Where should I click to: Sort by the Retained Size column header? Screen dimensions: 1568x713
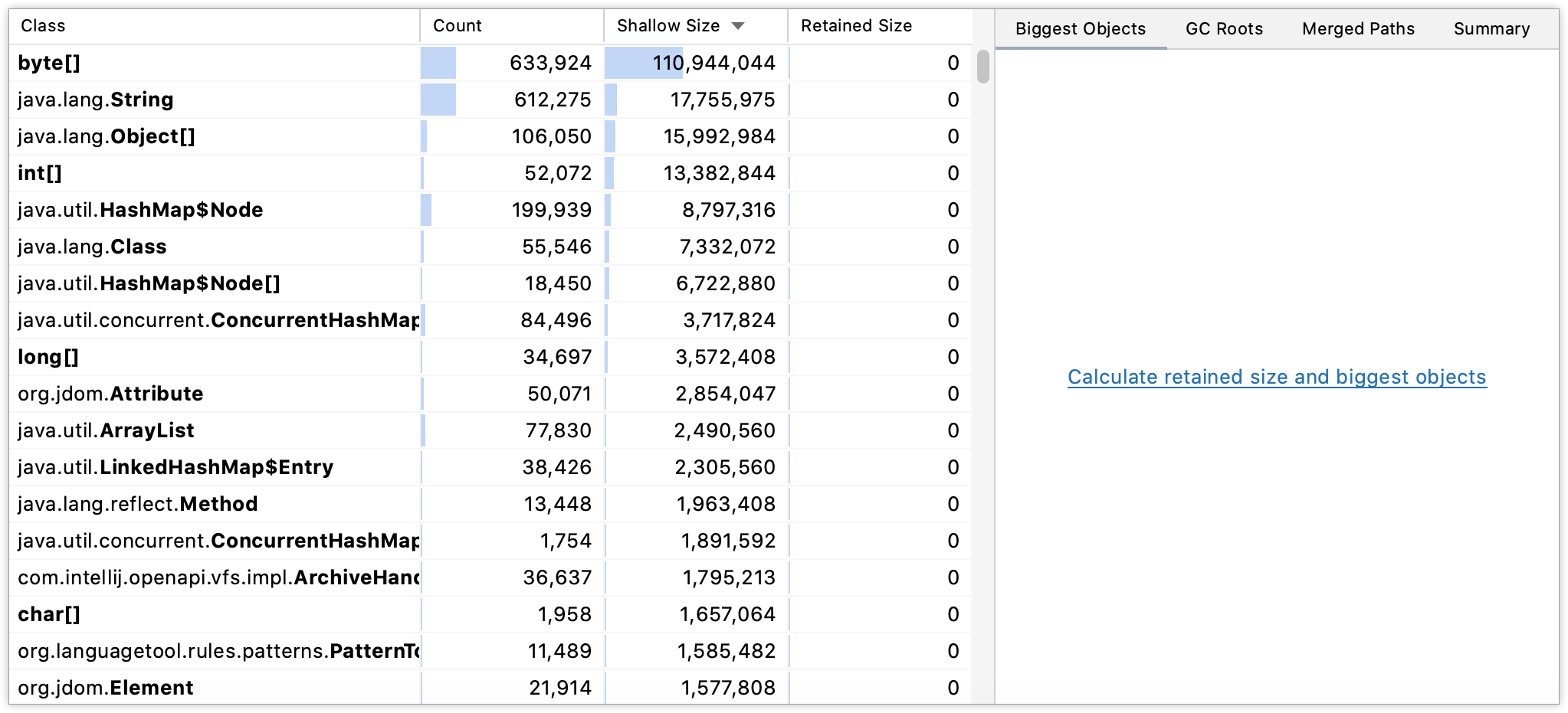click(x=855, y=25)
